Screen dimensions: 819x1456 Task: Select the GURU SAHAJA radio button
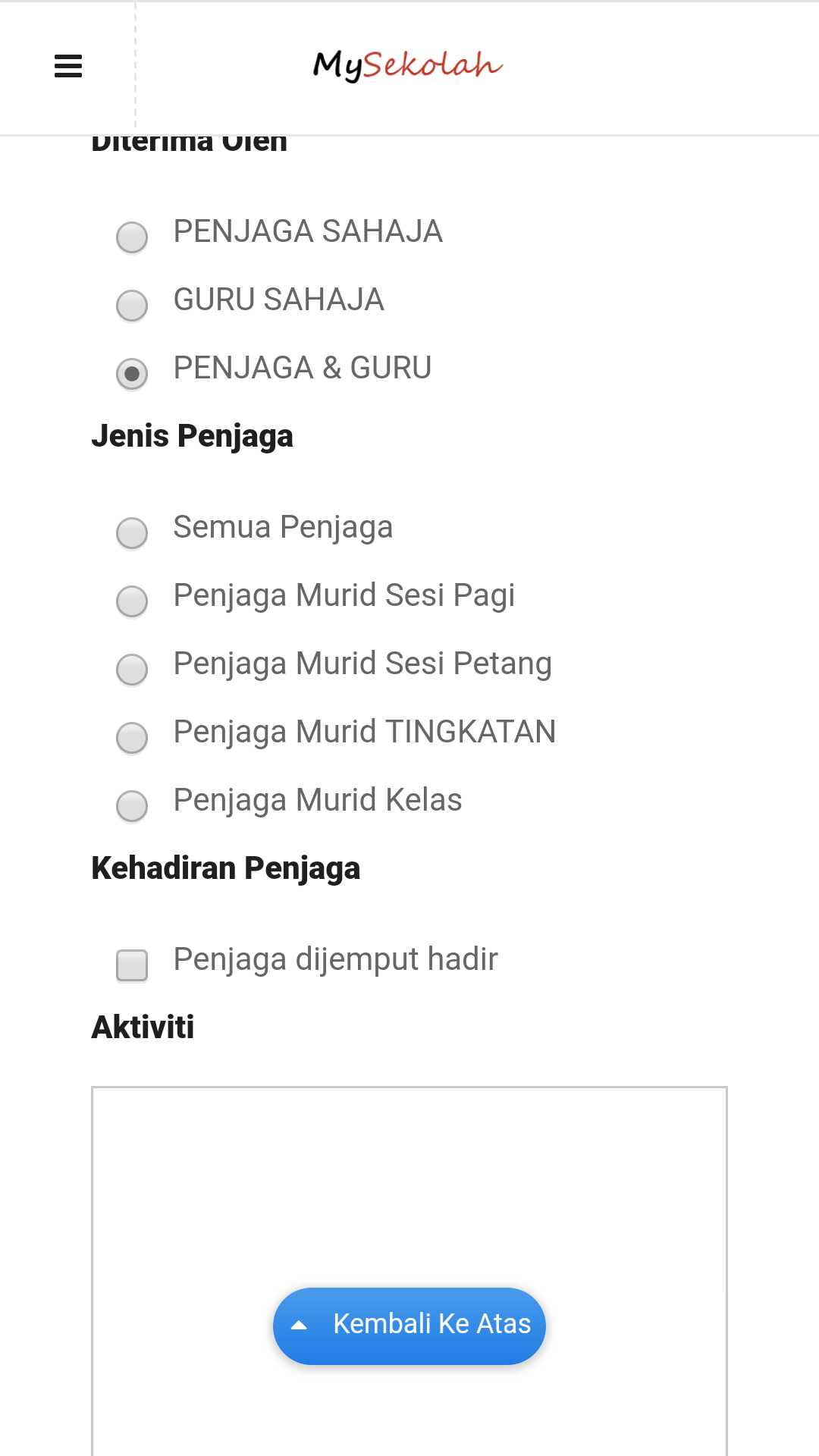[132, 306]
